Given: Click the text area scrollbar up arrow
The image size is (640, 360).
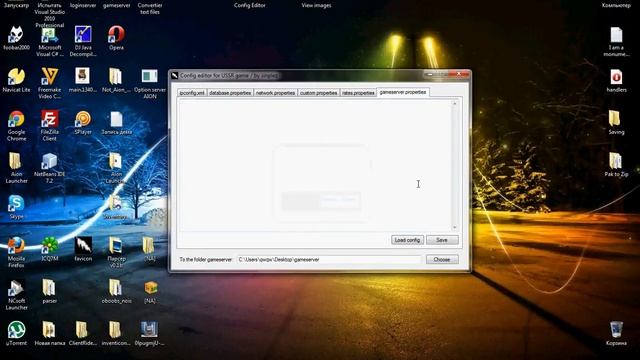Looking at the screenshot, I should click(x=454, y=104).
